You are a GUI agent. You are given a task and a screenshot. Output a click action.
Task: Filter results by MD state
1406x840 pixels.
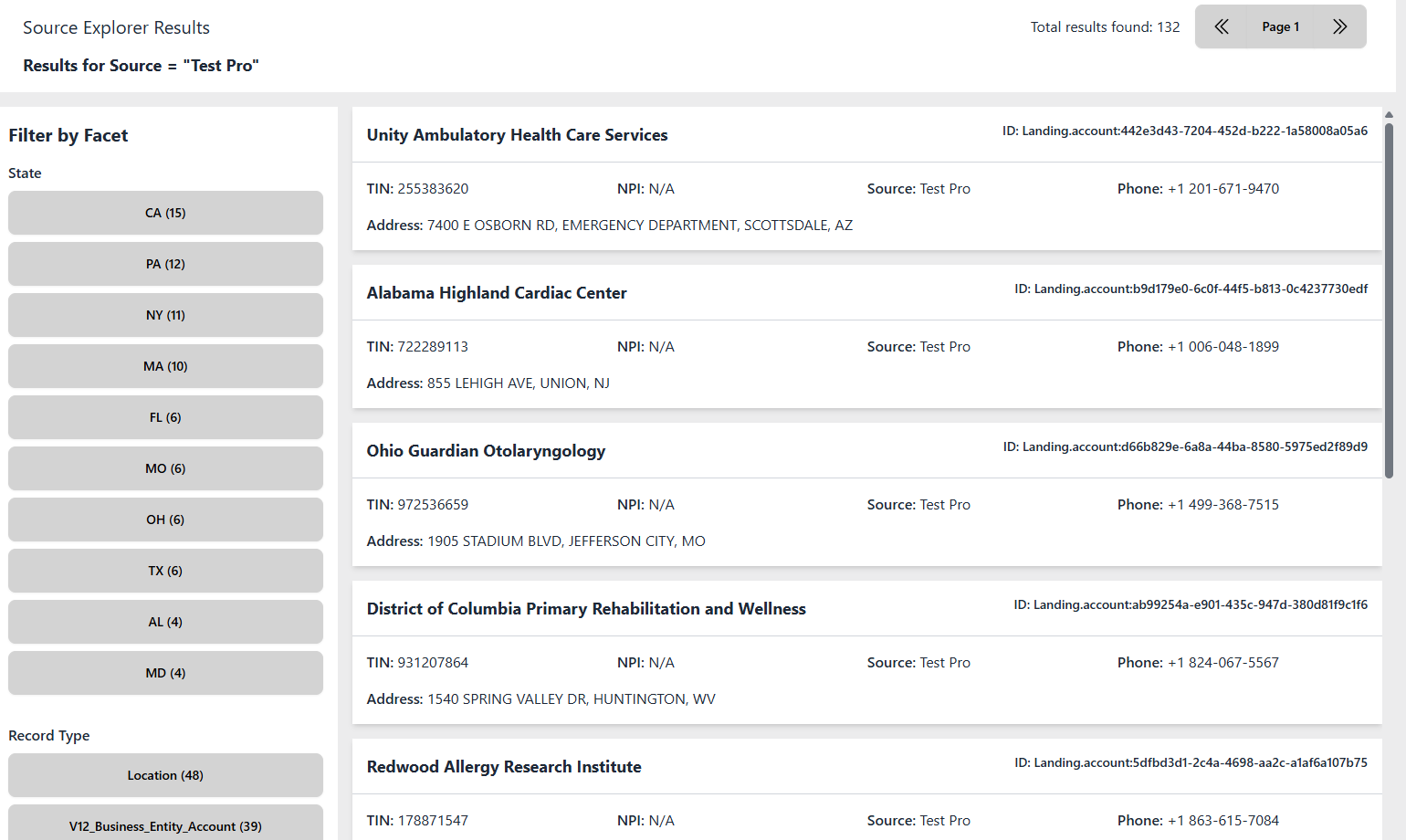coord(165,673)
